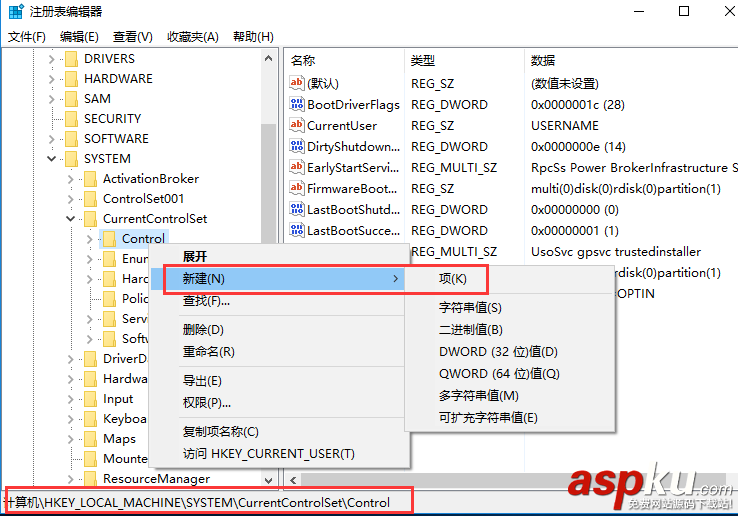Expand the ActivationBroker tree node
The image size is (738, 516).
(71, 179)
